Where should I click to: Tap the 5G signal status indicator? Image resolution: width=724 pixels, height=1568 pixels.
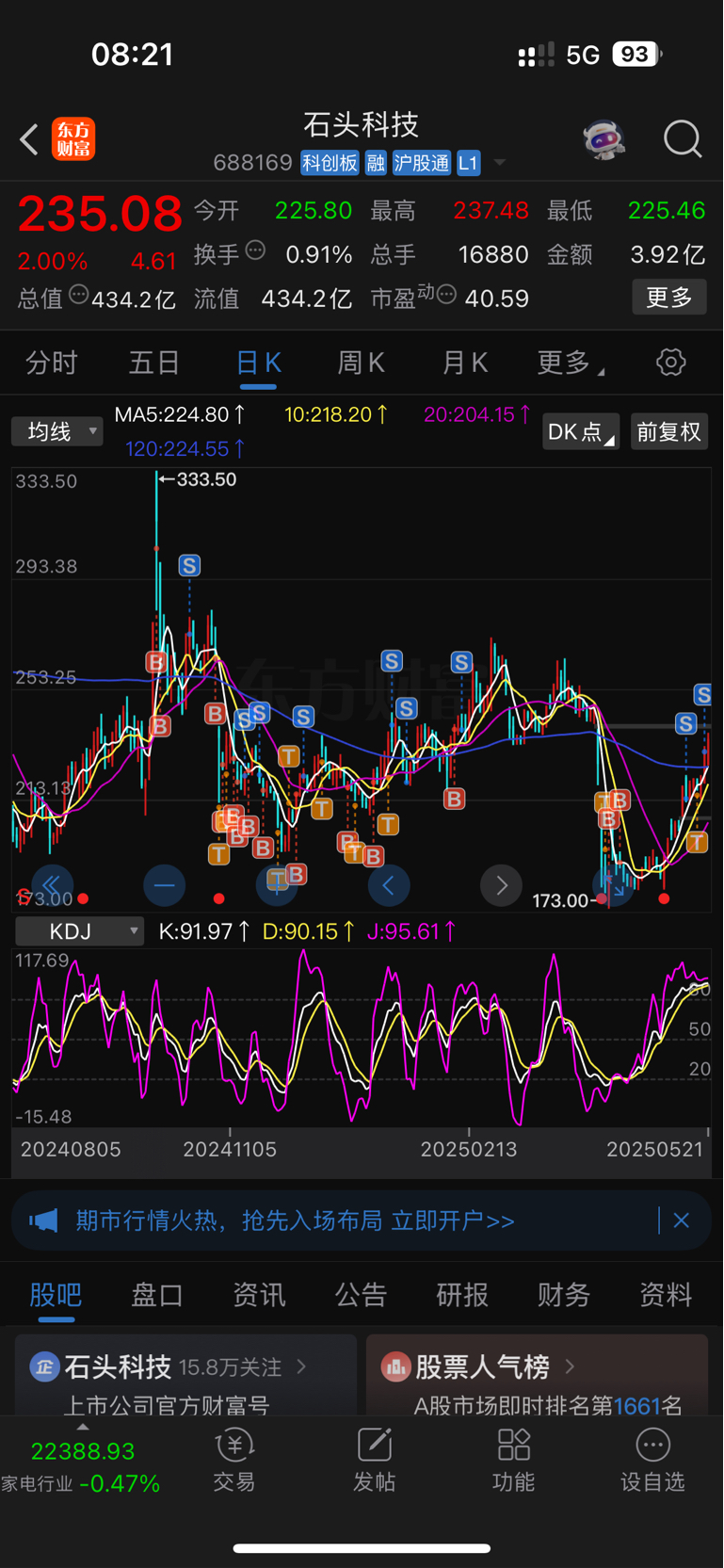pos(583,55)
